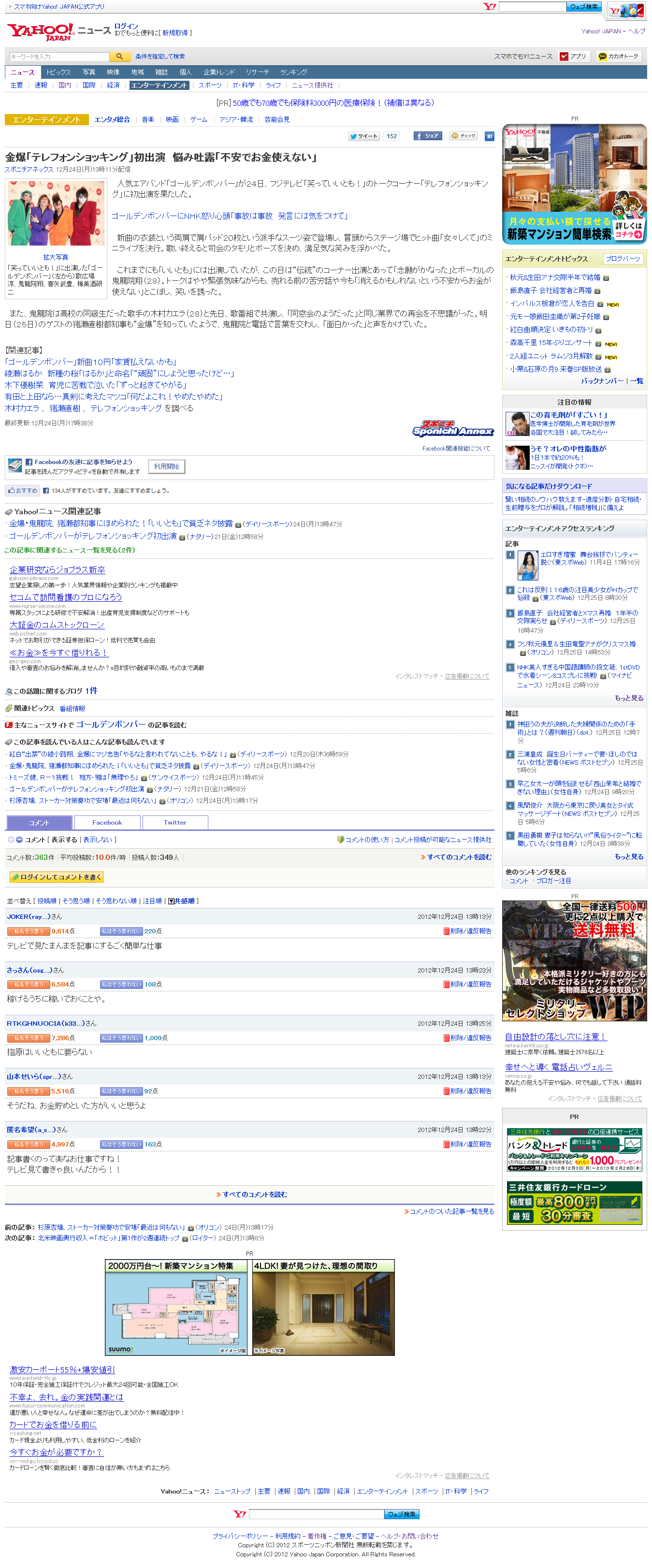Click the ログイン link
The image size is (652, 1568).
[126, 26]
